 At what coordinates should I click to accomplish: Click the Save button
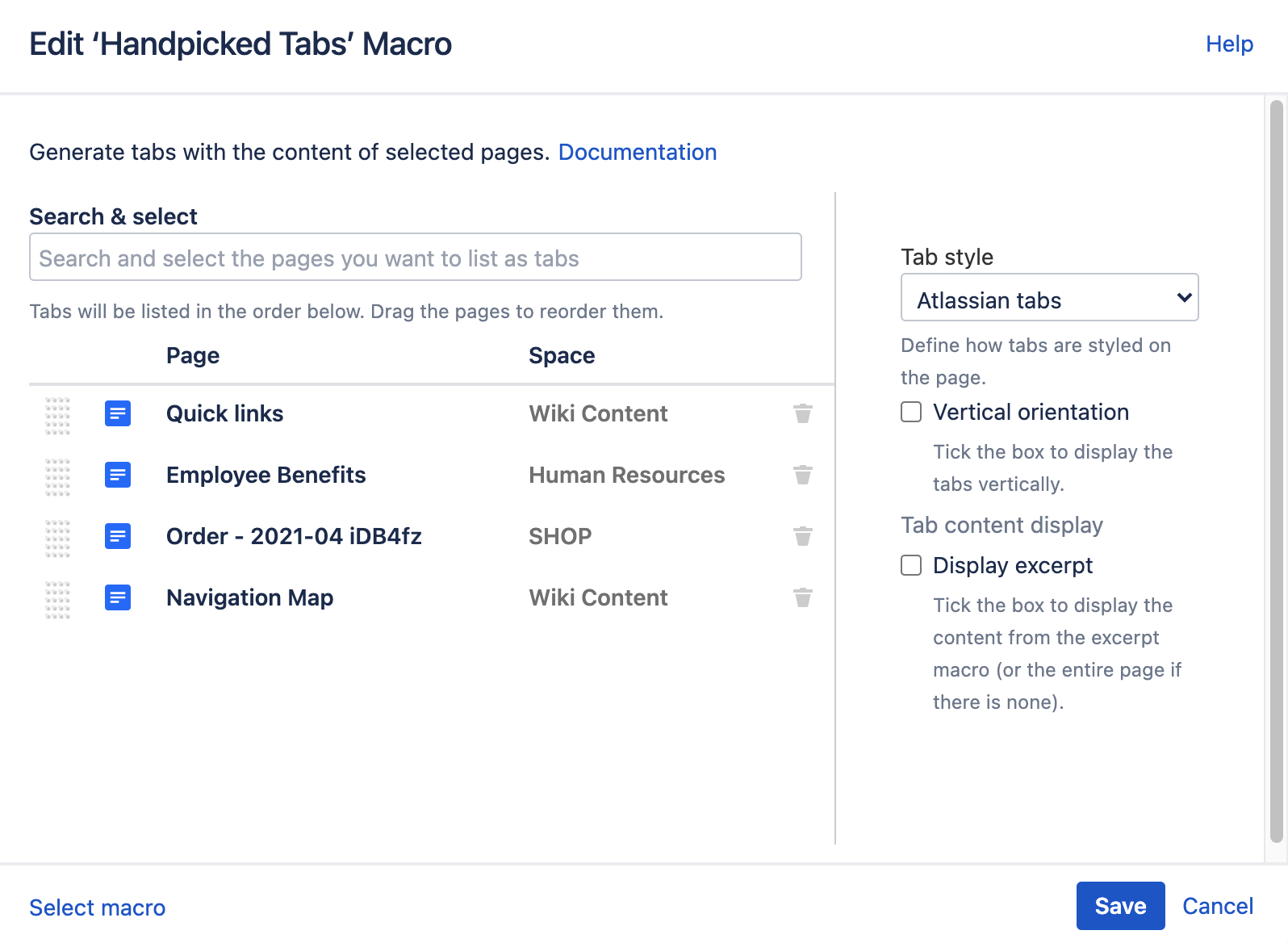pos(1120,906)
